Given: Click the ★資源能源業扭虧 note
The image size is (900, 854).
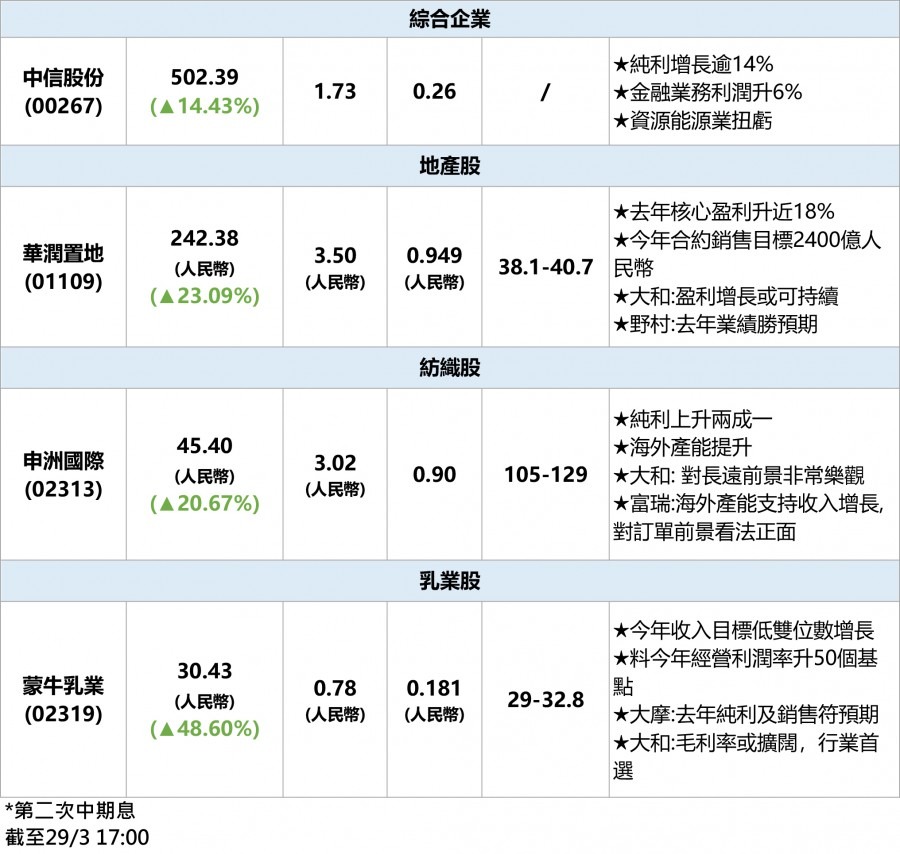Looking at the screenshot, I should coord(692,119).
